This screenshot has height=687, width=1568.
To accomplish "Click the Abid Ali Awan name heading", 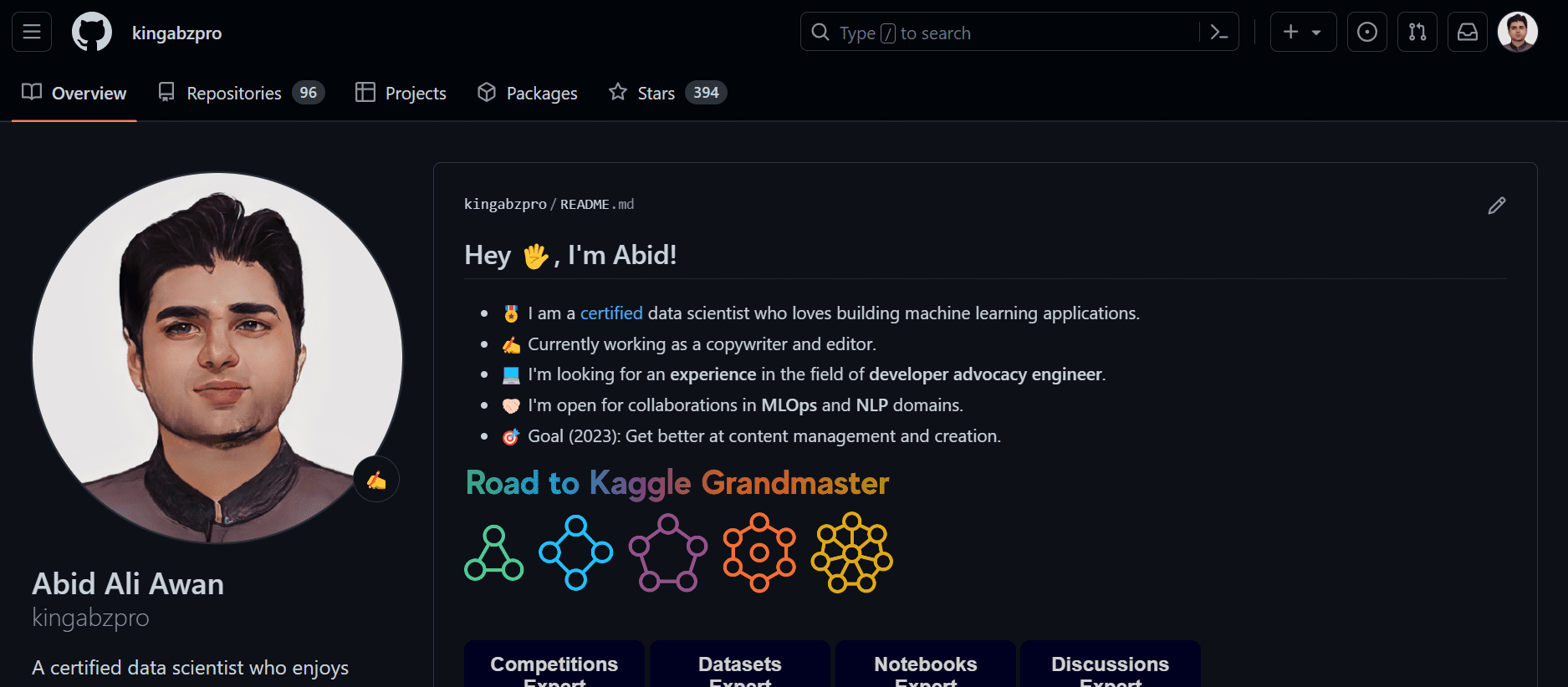I will pyautogui.click(x=128, y=583).
